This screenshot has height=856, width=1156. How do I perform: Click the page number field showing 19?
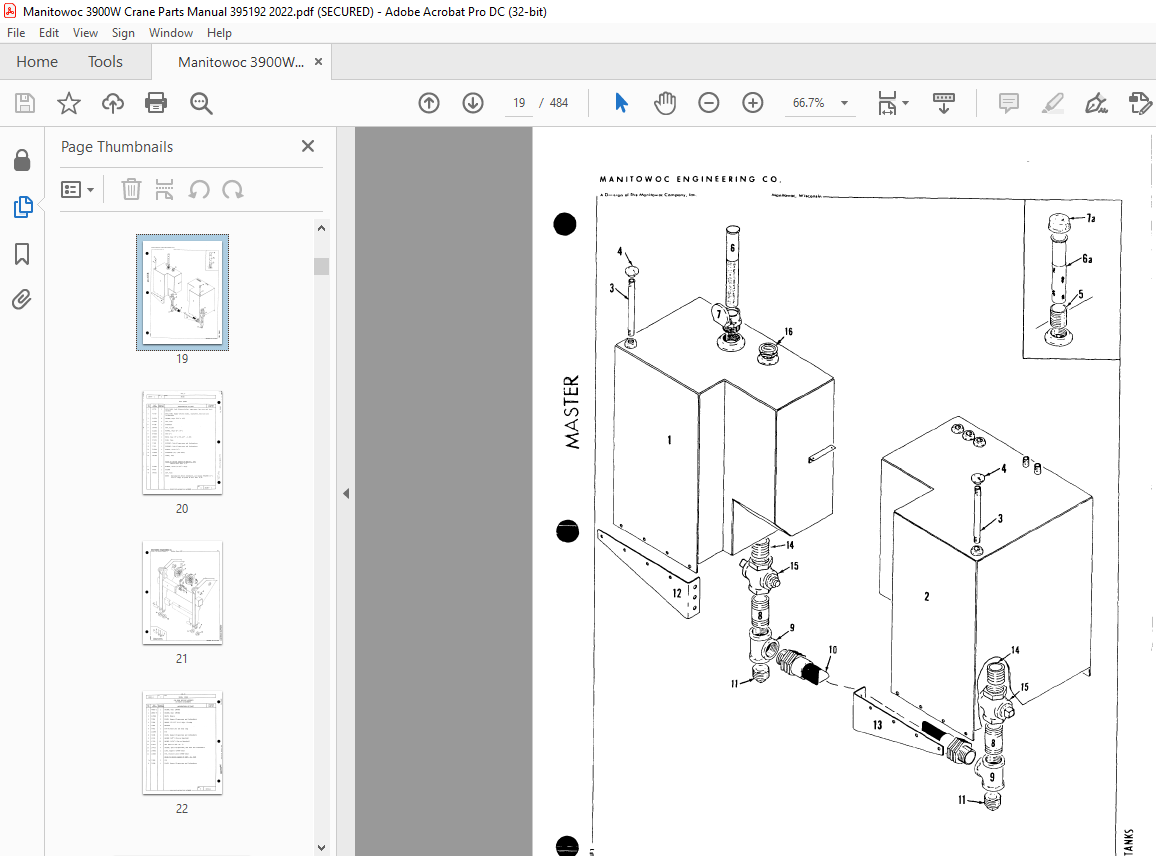click(x=519, y=103)
